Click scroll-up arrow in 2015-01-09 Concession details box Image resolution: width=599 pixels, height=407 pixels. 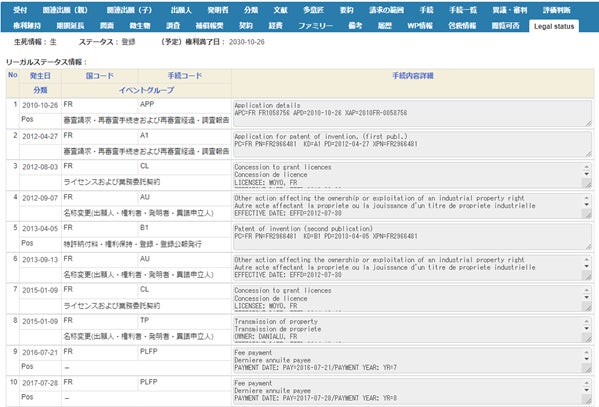click(x=586, y=290)
